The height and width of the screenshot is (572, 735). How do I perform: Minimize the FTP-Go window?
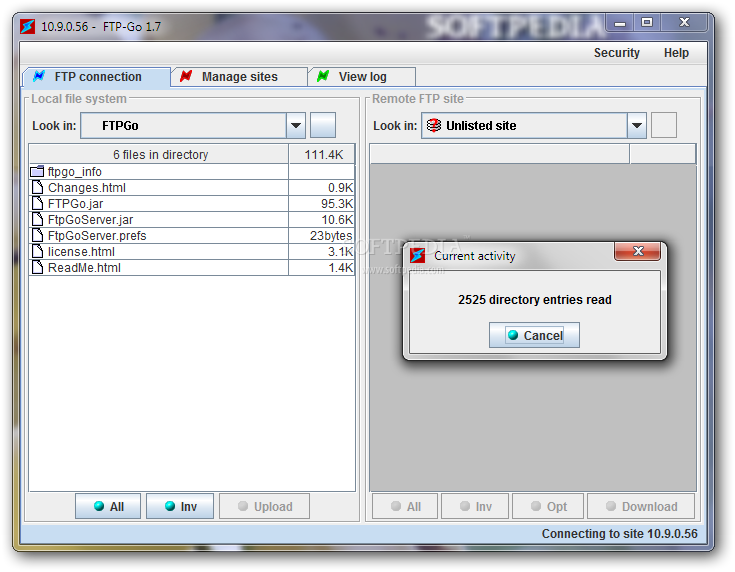[620, 22]
